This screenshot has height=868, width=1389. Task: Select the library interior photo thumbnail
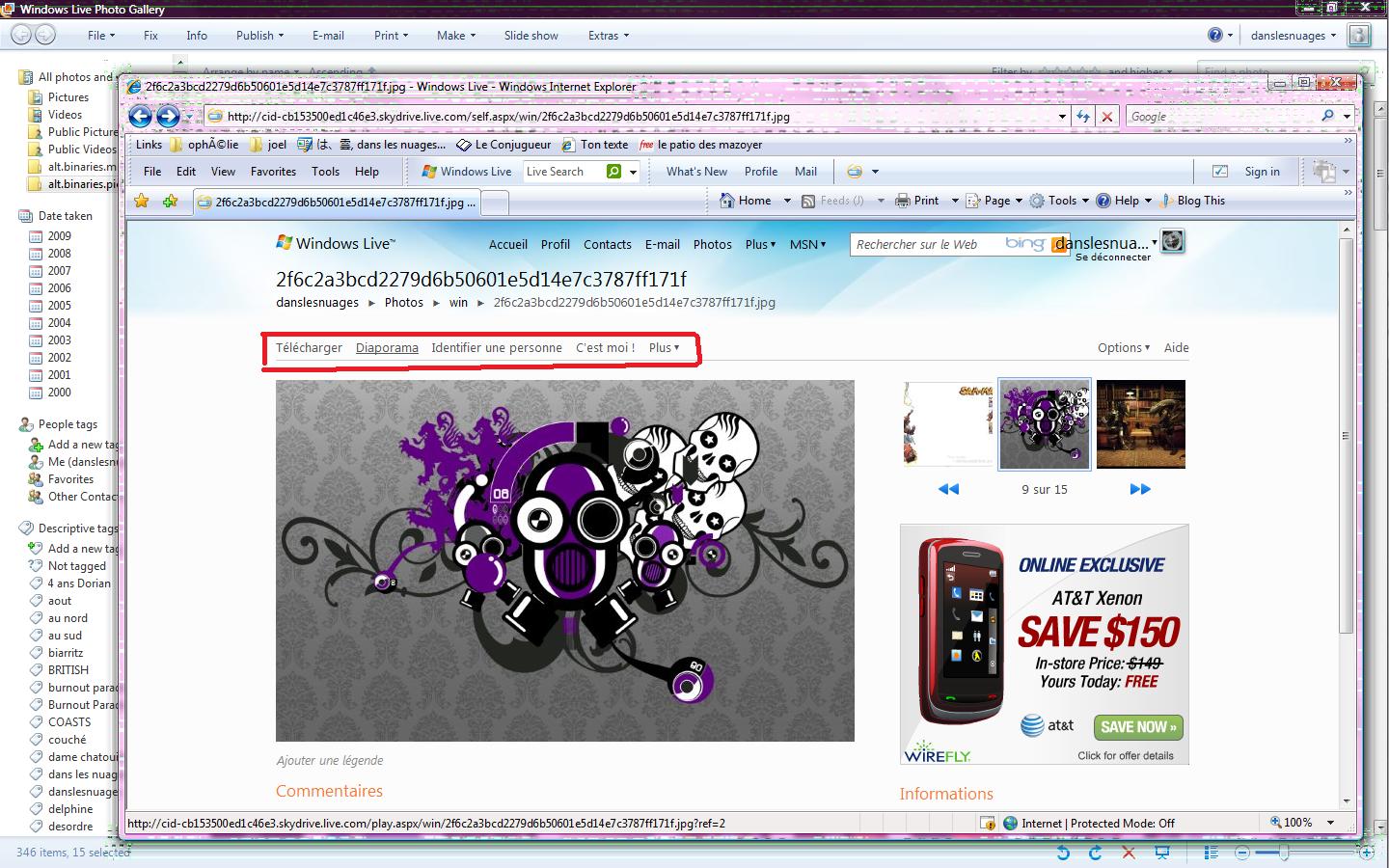(1141, 423)
